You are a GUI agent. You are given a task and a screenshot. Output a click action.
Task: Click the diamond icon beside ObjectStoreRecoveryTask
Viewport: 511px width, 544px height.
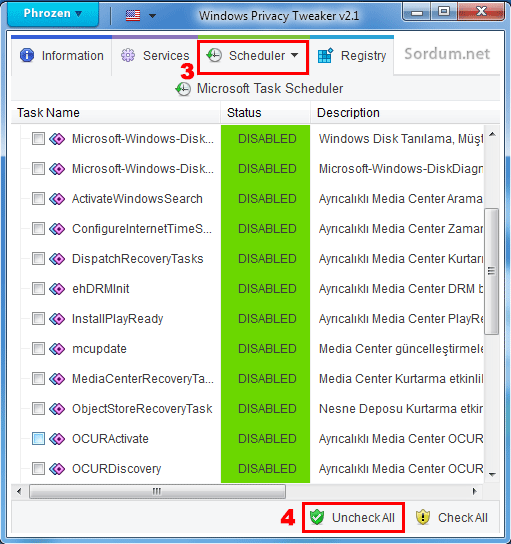click(57, 409)
